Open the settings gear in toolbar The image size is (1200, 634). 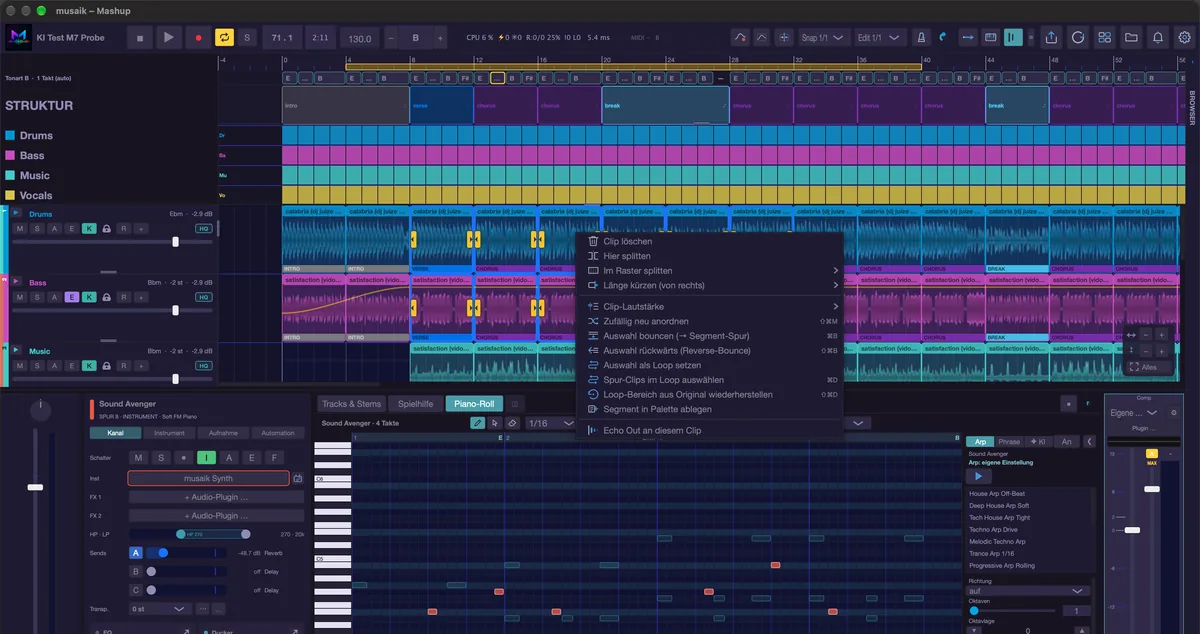tap(1185, 38)
